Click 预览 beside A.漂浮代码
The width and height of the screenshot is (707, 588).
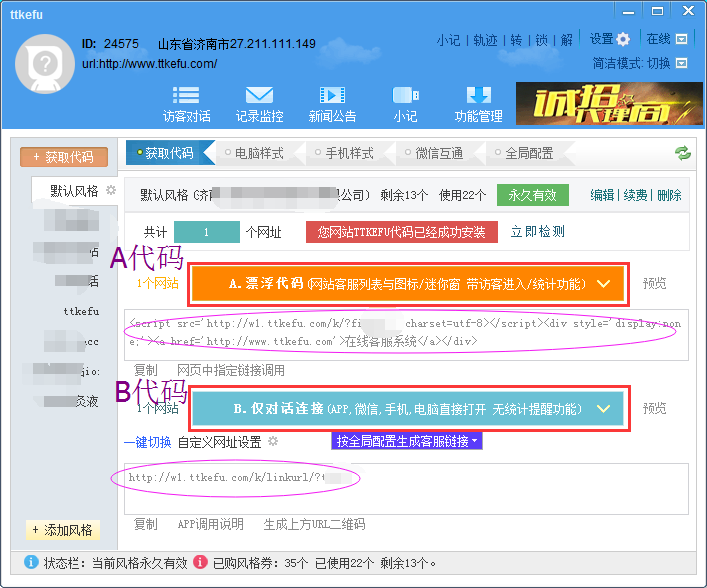pyautogui.click(x=654, y=284)
